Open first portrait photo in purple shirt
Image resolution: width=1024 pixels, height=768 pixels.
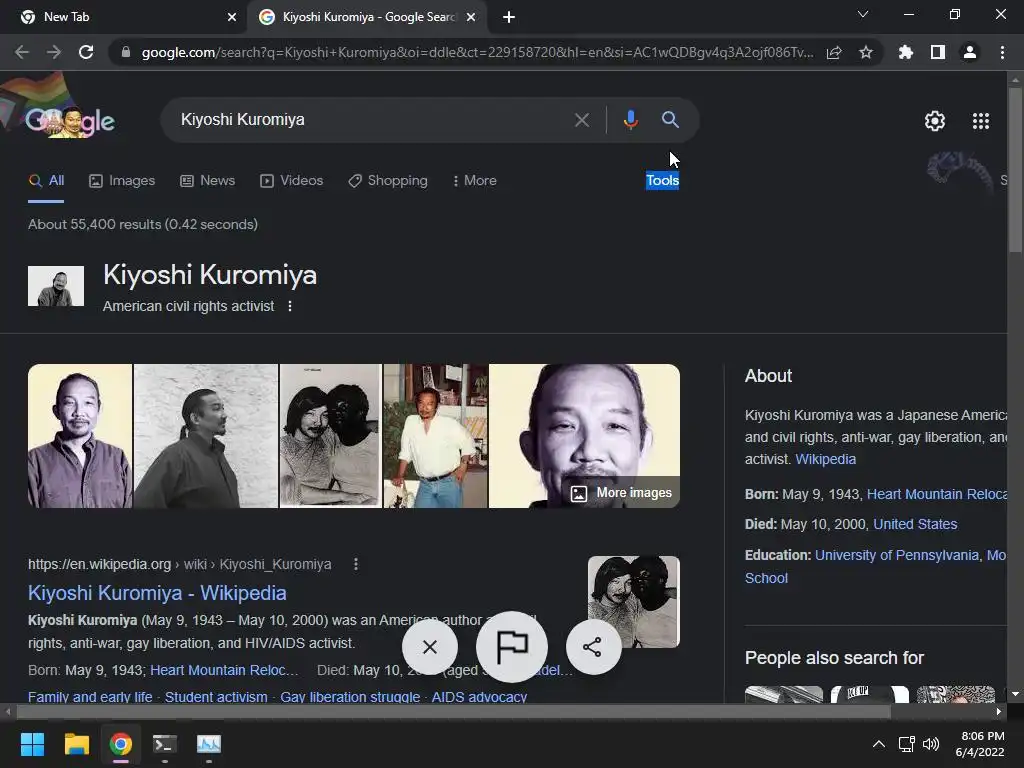click(x=80, y=436)
